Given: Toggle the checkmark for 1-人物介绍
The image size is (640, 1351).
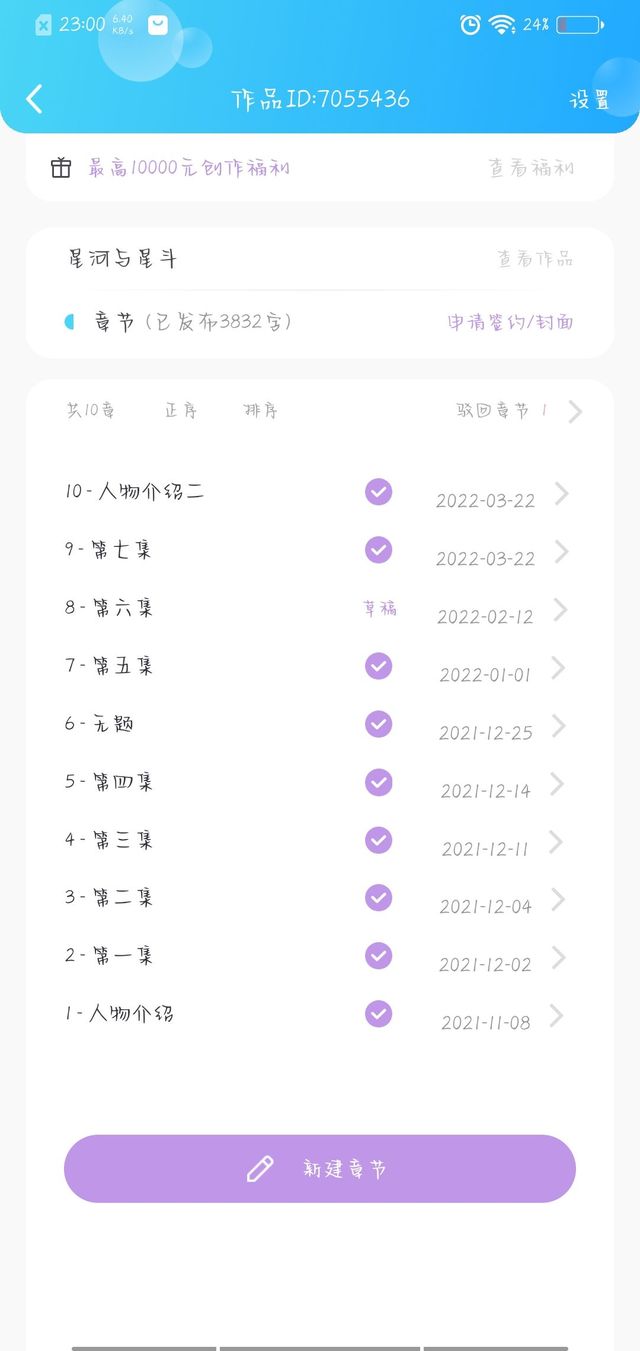Looking at the screenshot, I should coord(378,1014).
